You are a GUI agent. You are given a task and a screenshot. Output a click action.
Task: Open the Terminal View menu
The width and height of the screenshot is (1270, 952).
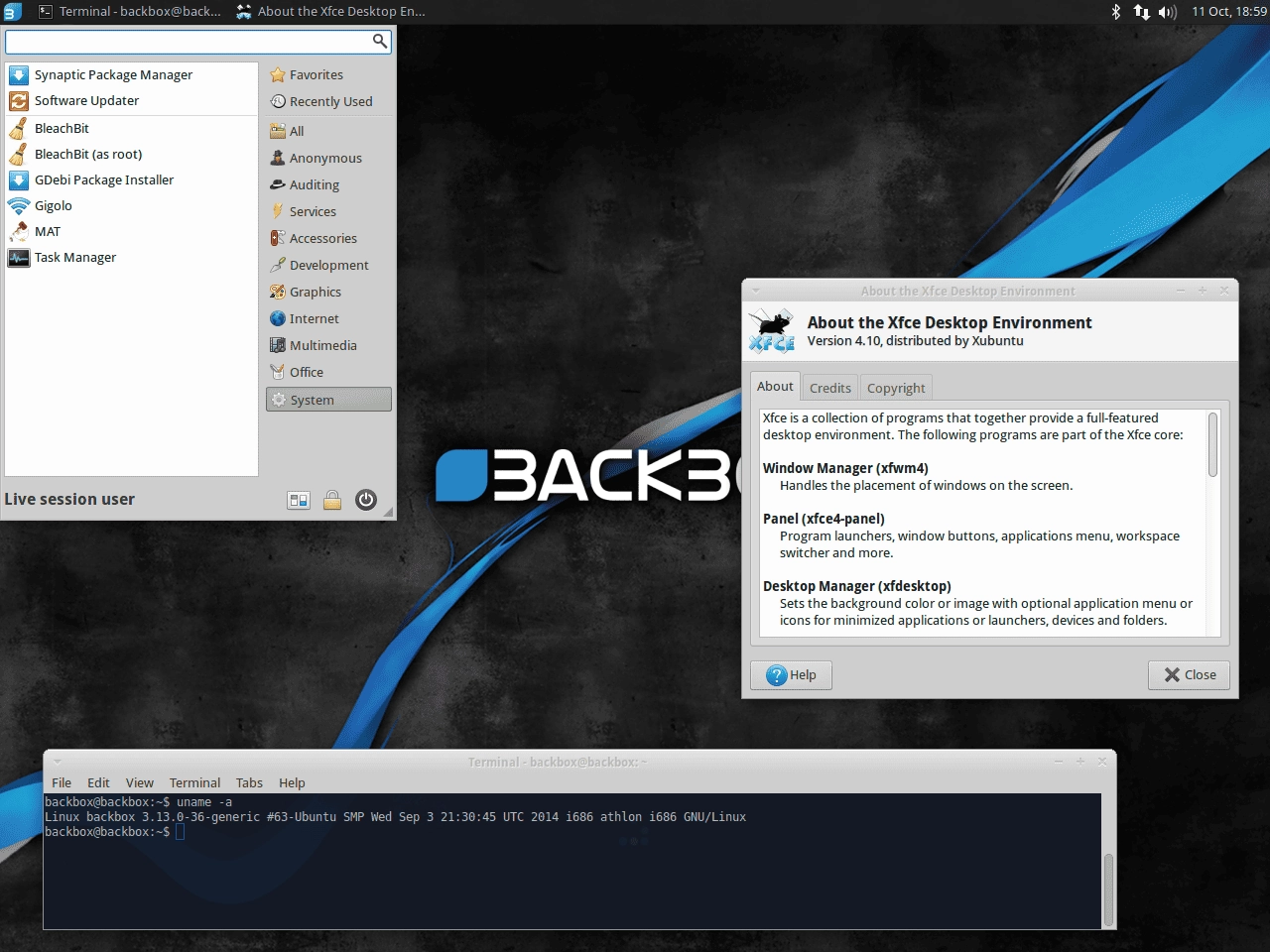pos(140,782)
